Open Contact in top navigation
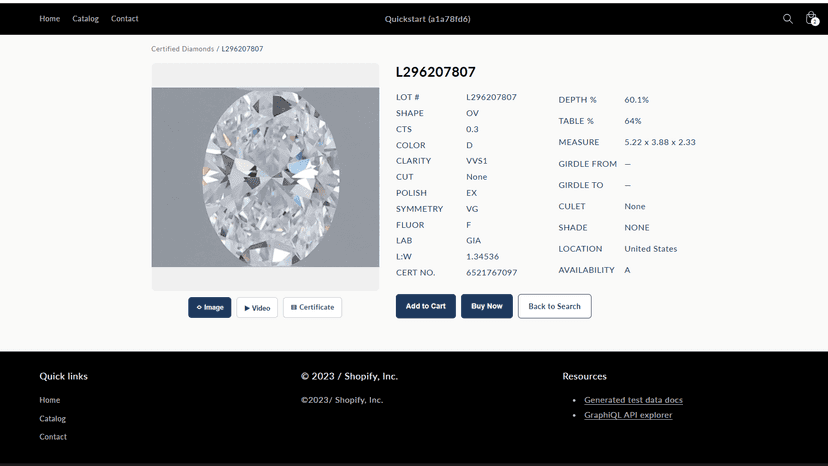 coord(125,18)
